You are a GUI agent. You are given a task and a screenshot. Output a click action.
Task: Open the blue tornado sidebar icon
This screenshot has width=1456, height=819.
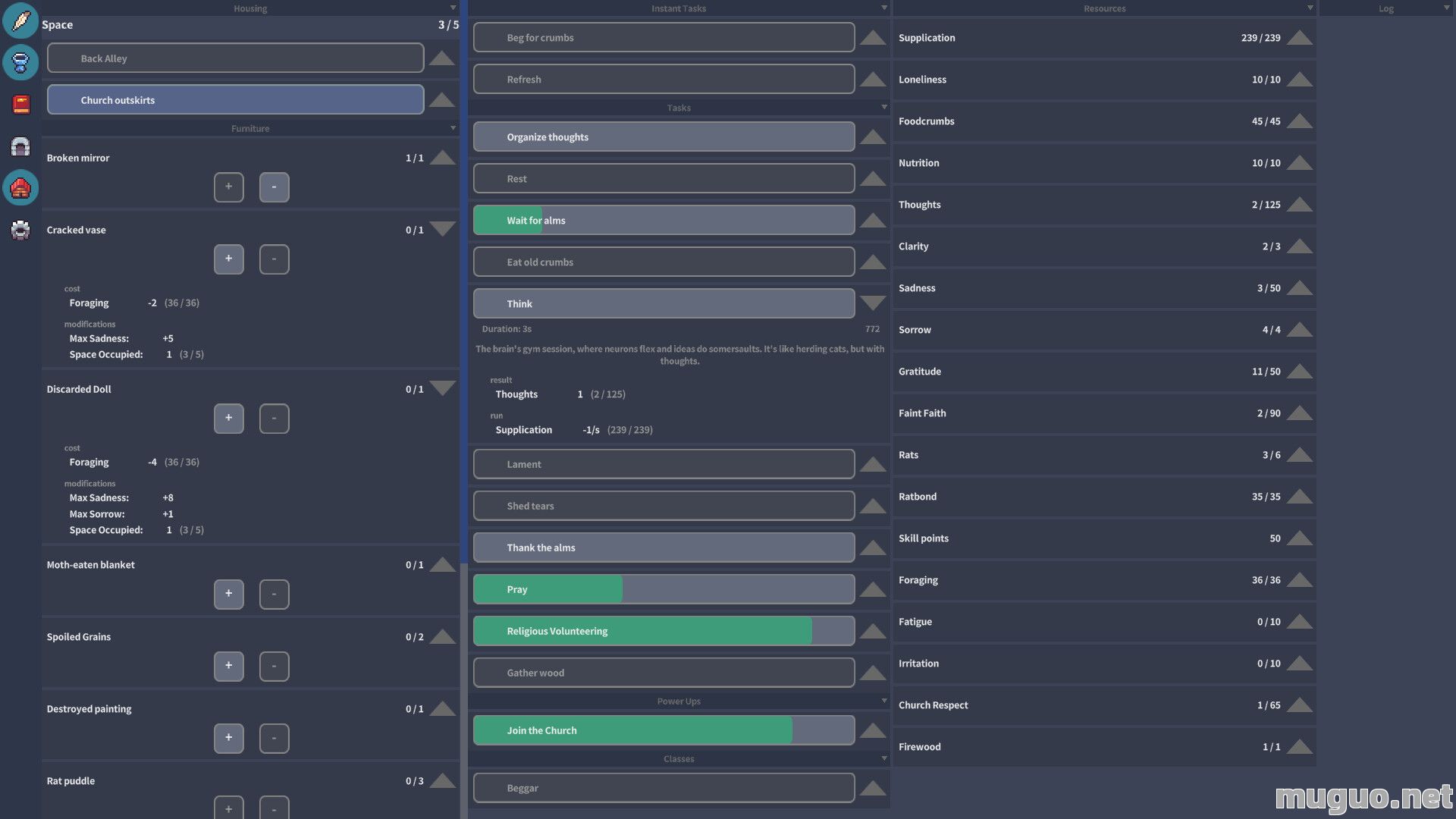[20, 62]
